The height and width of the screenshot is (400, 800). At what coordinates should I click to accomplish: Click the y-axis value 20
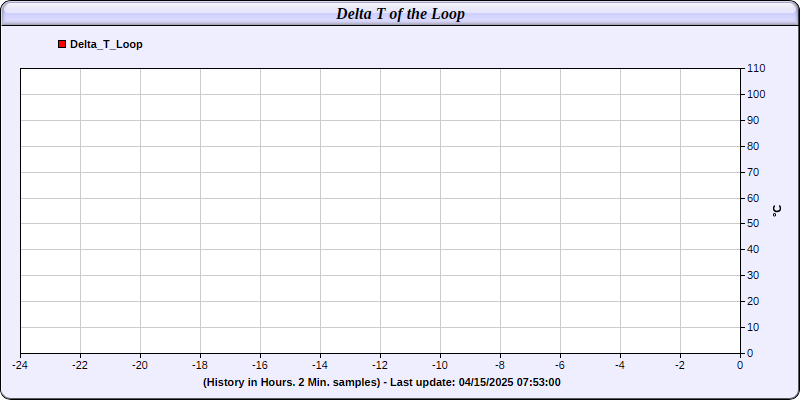tap(754, 302)
